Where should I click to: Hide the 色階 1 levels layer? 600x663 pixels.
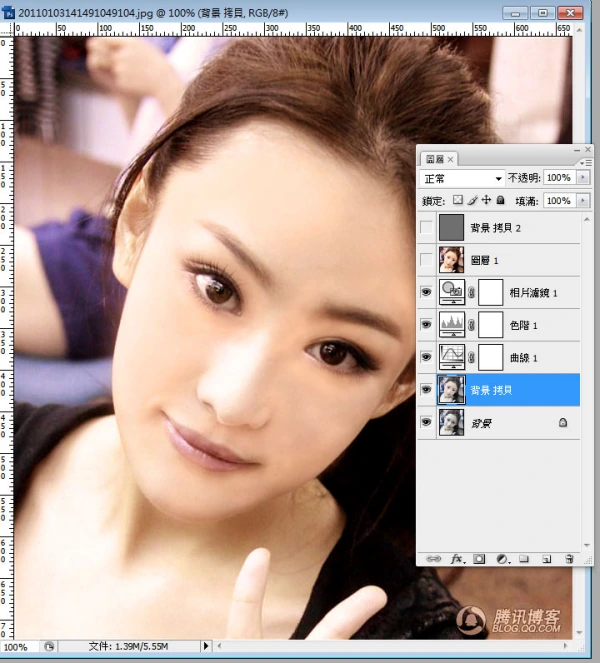tap(426, 325)
